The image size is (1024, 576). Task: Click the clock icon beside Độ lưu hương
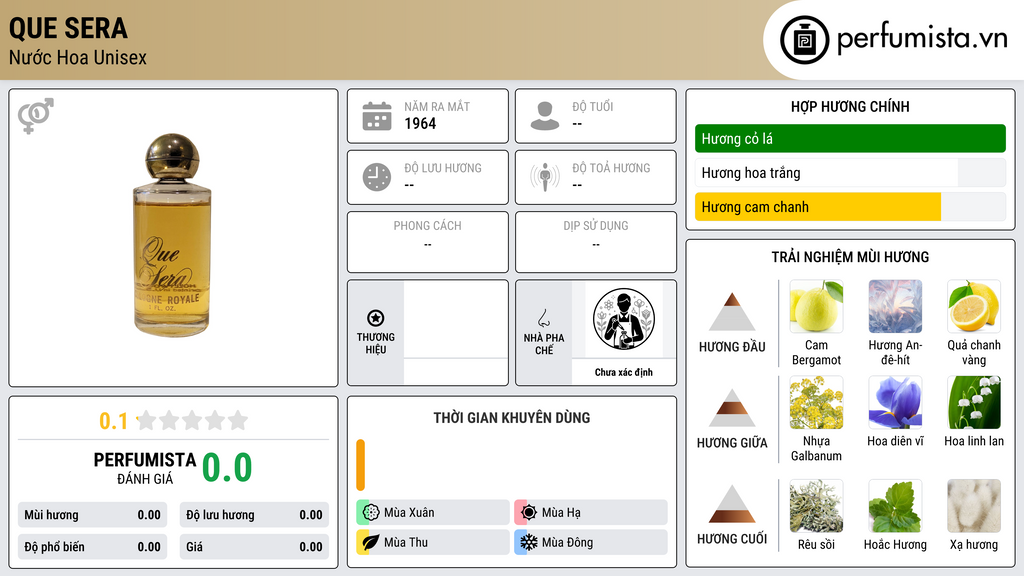pyautogui.click(x=377, y=177)
